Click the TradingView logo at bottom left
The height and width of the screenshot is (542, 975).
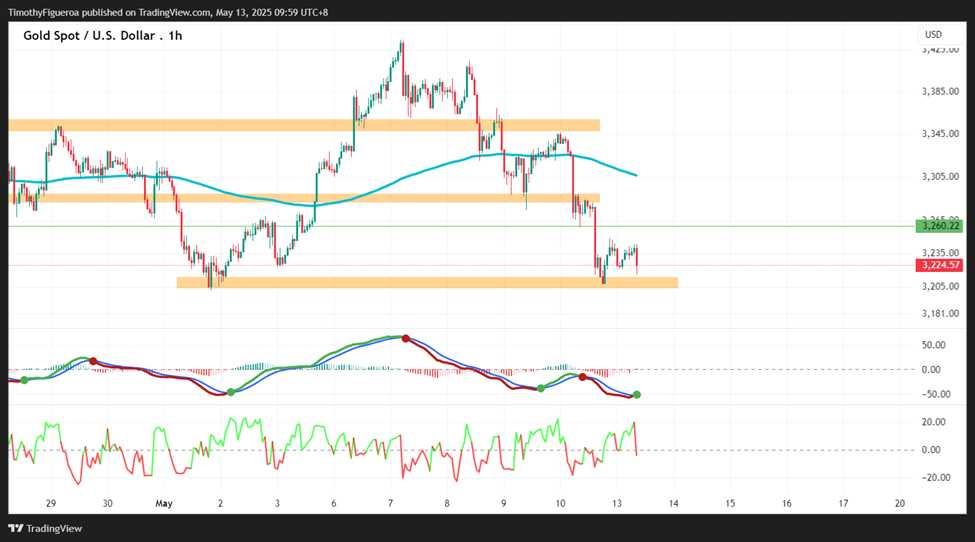[45, 528]
